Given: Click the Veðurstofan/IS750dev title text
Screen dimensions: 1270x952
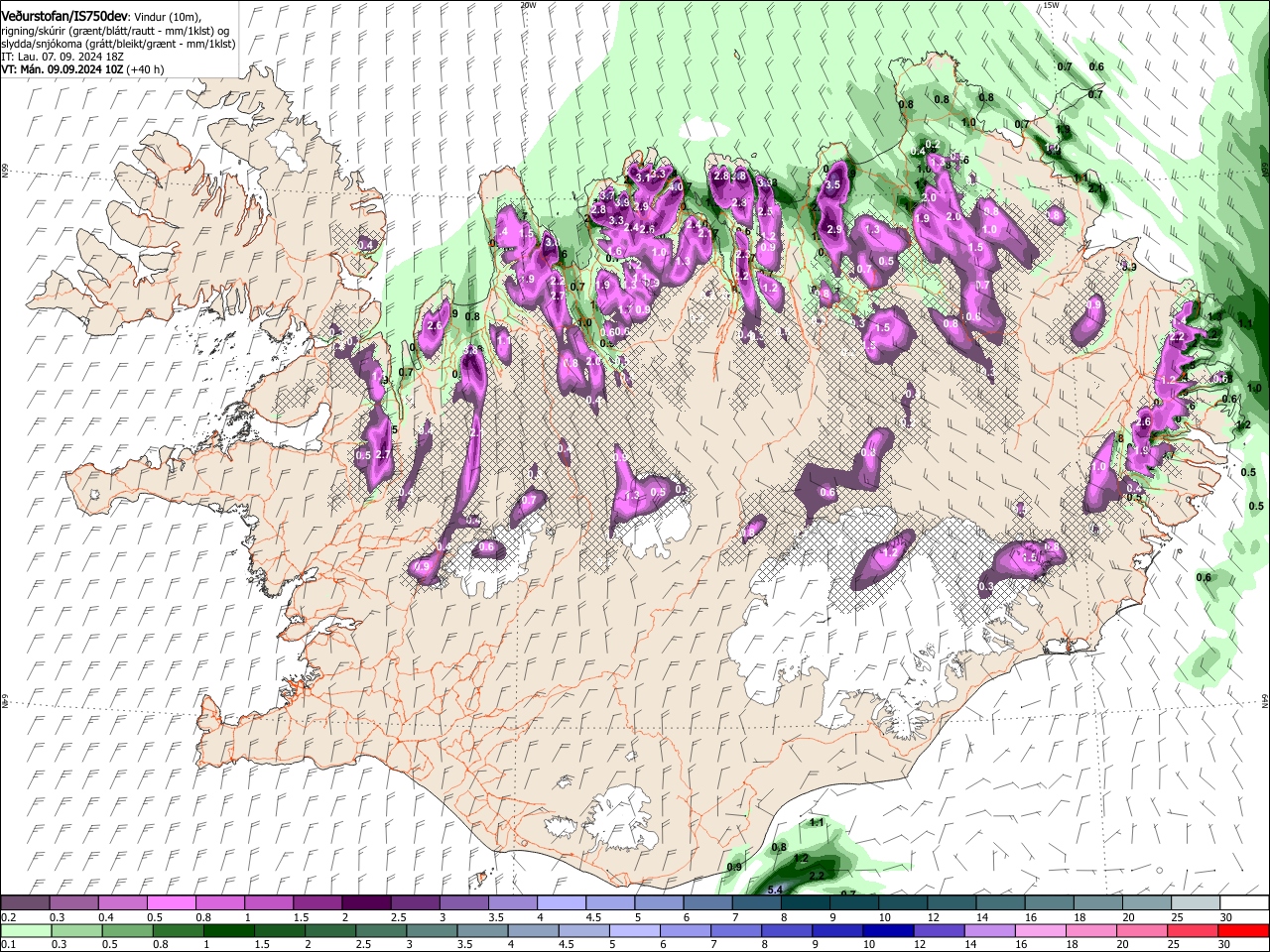Looking at the screenshot, I should click(64, 17).
